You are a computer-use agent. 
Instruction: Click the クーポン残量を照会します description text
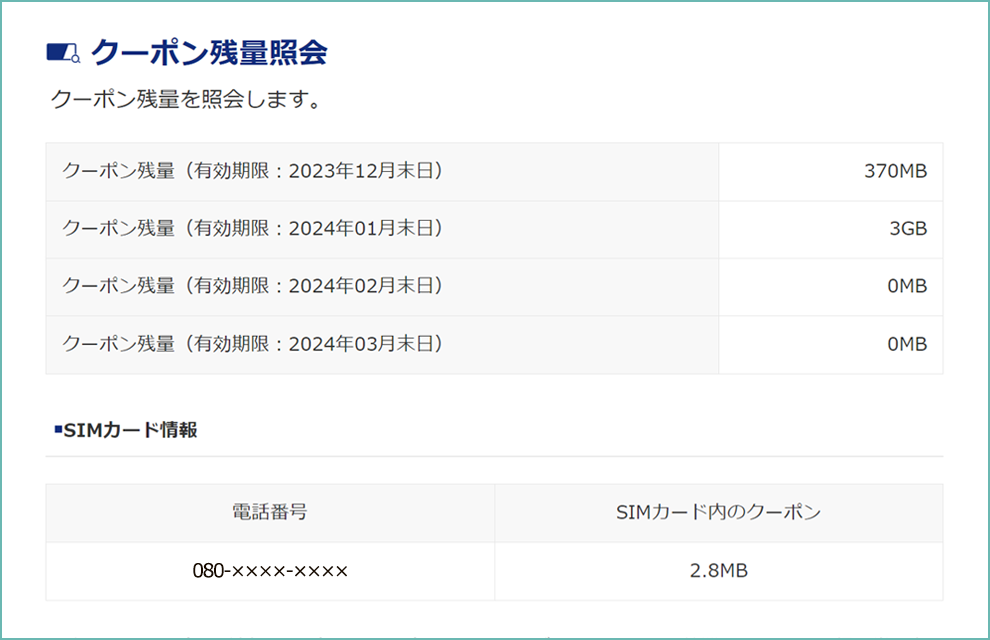(x=186, y=99)
